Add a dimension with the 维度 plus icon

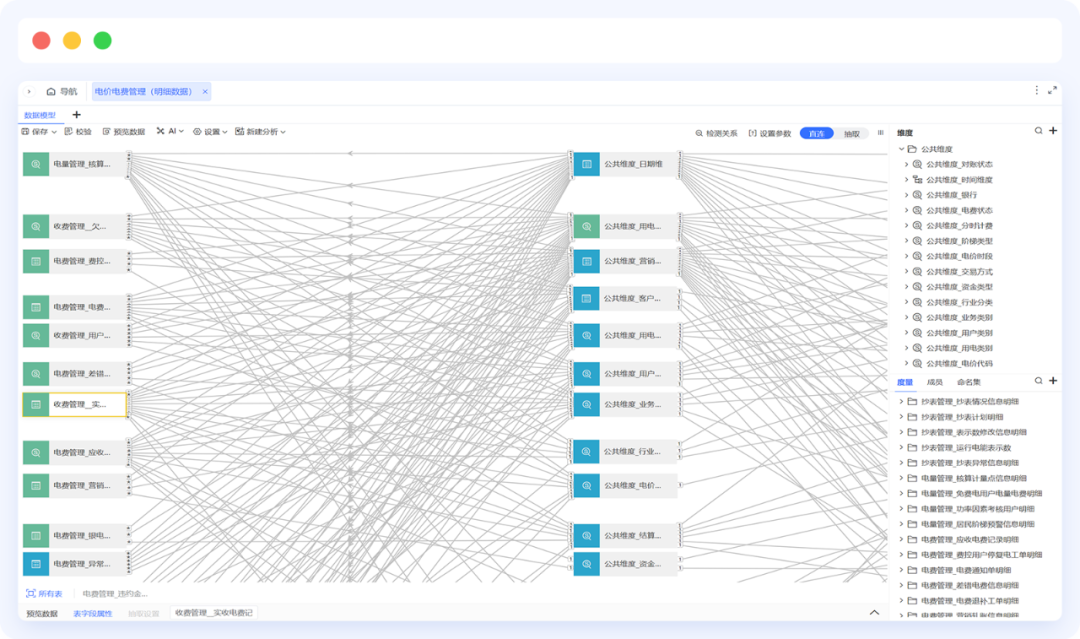tap(1053, 131)
